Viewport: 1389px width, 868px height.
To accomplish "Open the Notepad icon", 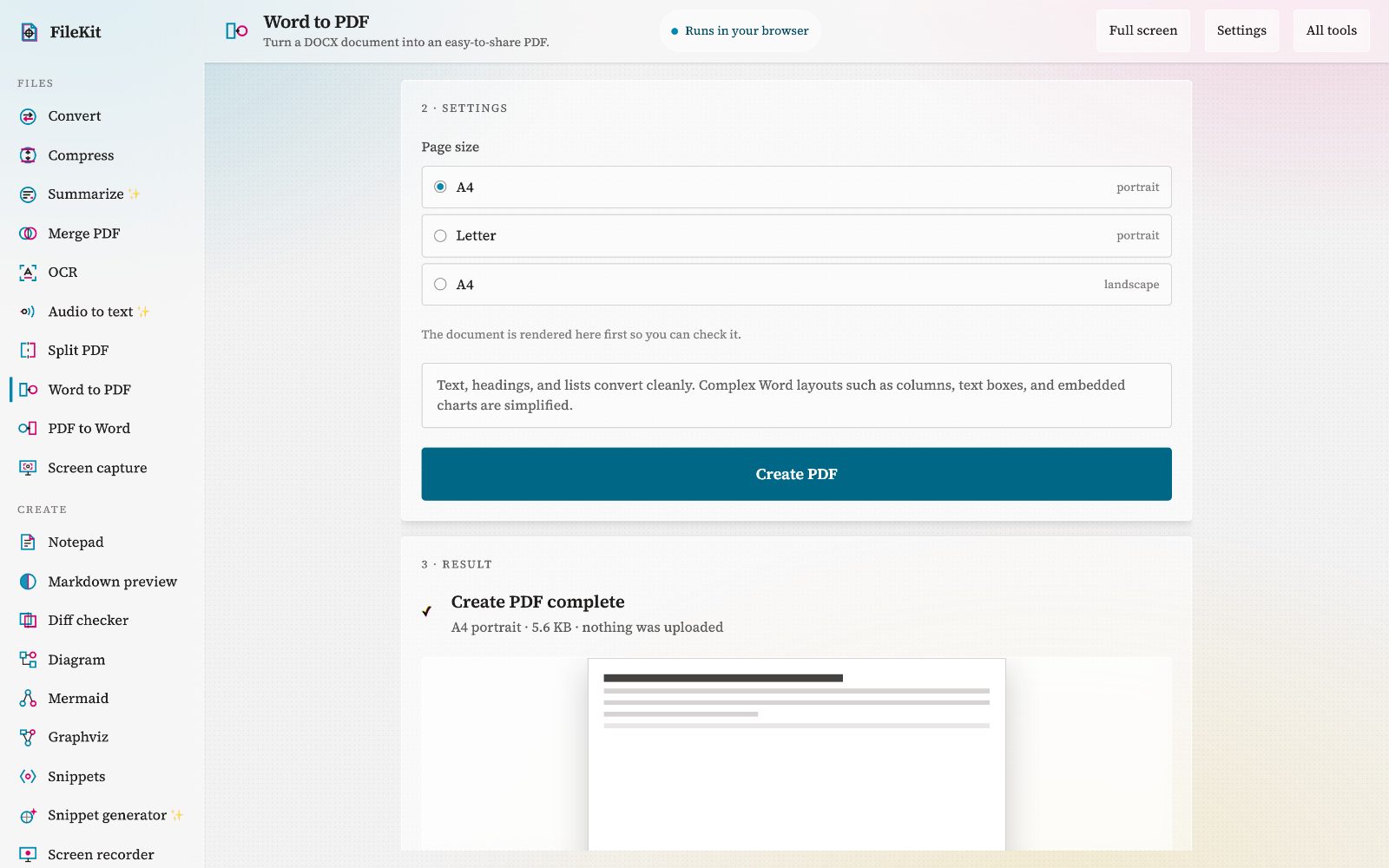I will 28,542.
